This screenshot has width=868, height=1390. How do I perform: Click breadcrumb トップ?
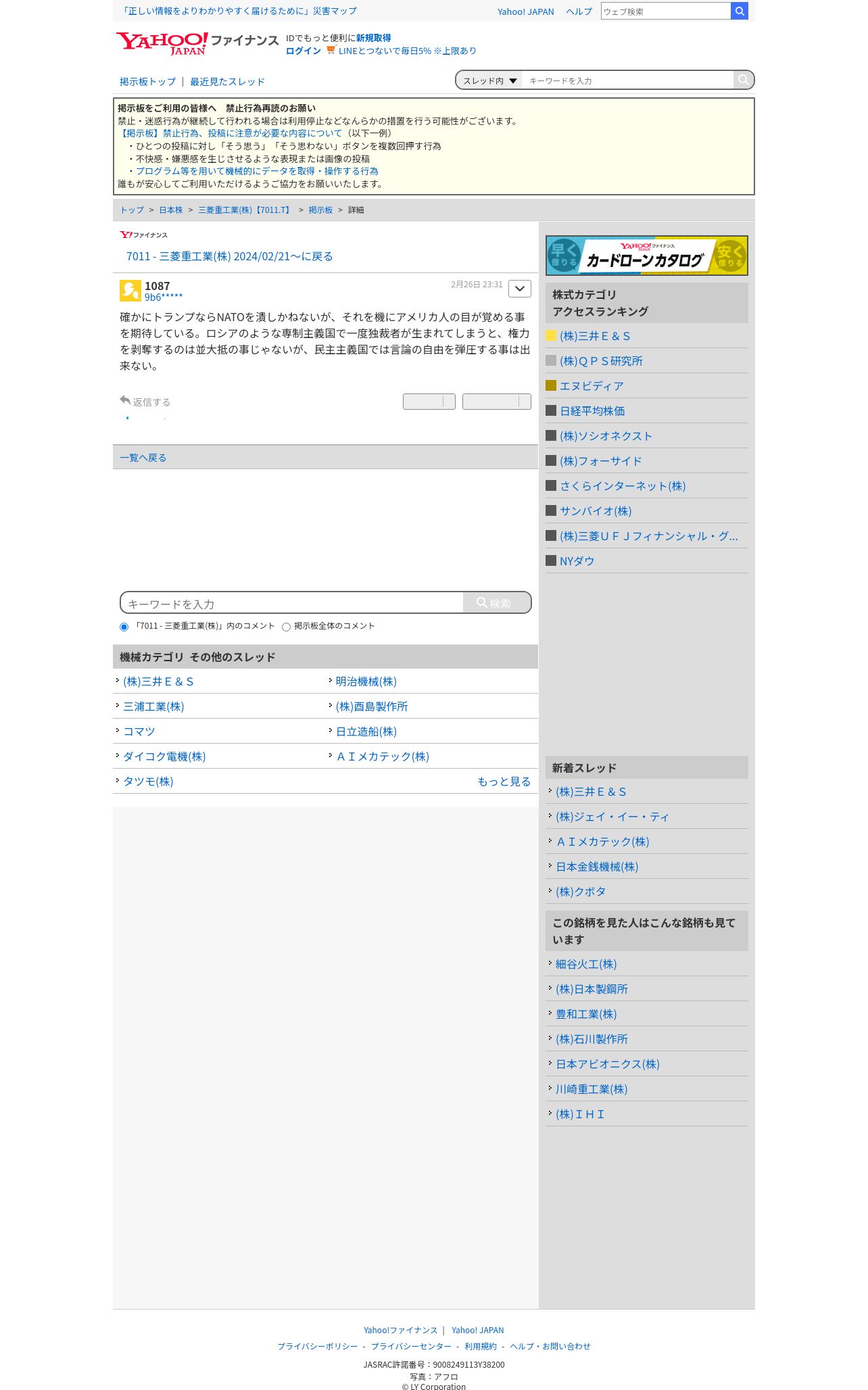(132, 210)
